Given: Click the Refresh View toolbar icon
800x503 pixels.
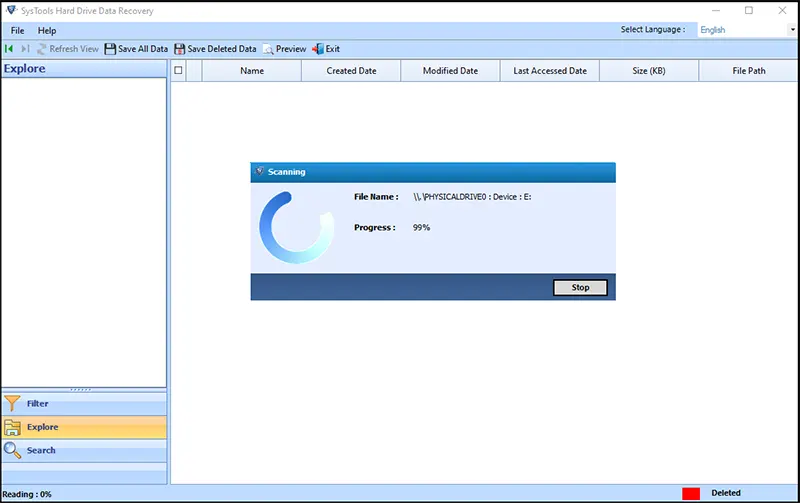Looking at the screenshot, I should tap(41, 49).
